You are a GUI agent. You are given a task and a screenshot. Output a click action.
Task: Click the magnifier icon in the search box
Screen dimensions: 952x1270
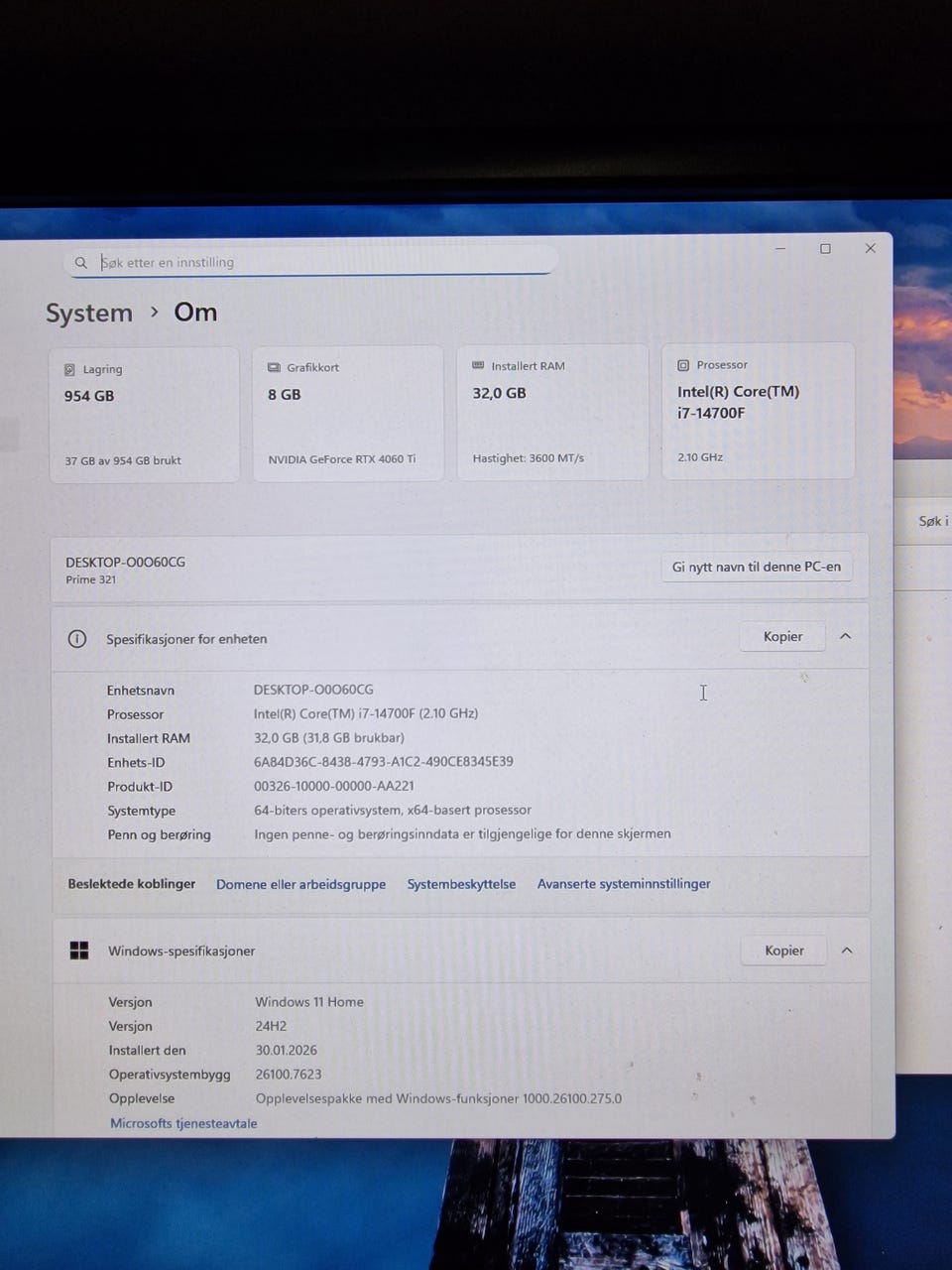[x=80, y=263]
